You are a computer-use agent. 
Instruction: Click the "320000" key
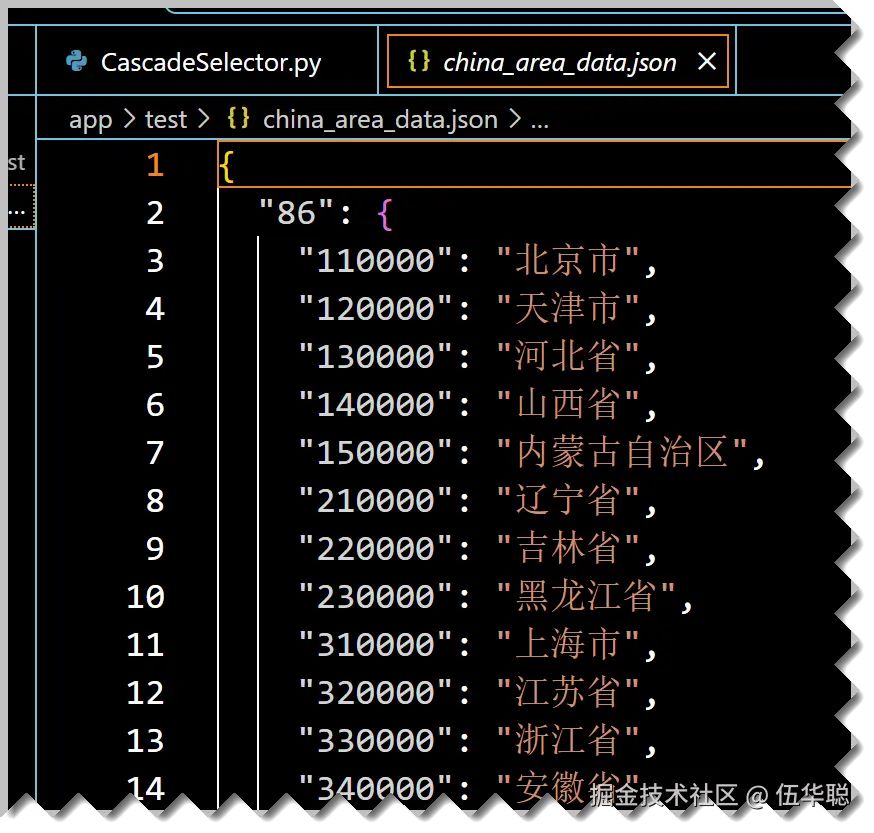(x=375, y=692)
